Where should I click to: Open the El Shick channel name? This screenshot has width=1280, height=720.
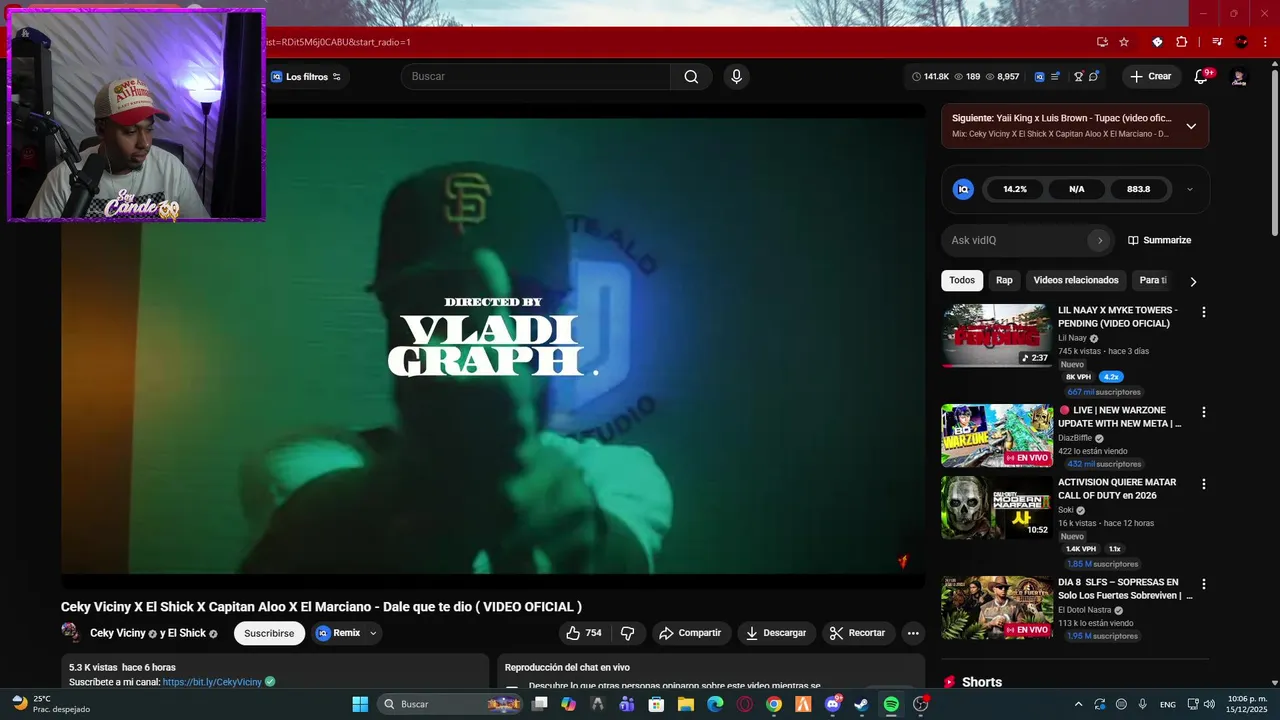pyautogui.click(x=187, y=633)
